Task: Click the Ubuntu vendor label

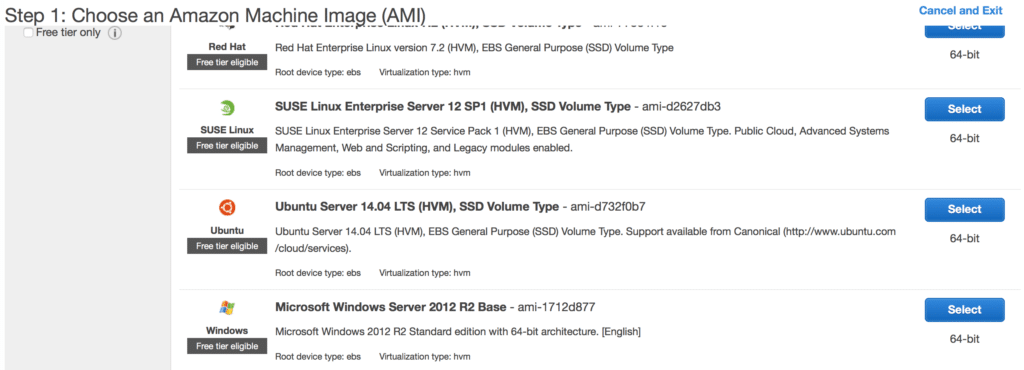Action: [227, 230]
